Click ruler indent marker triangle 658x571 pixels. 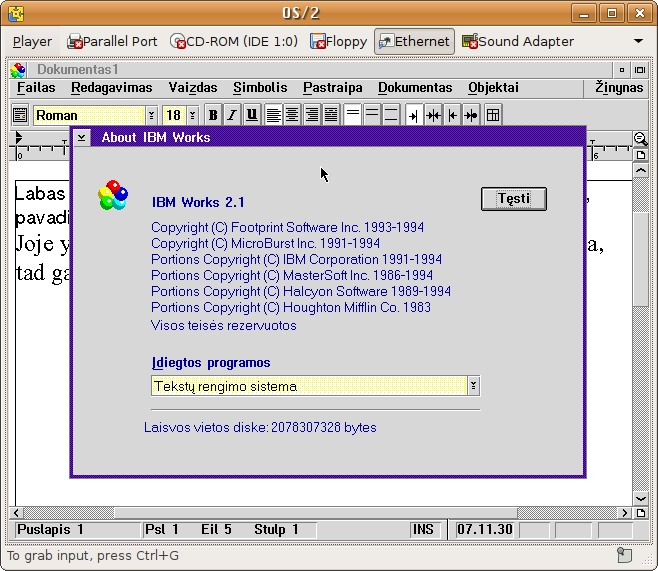(18, 137)
